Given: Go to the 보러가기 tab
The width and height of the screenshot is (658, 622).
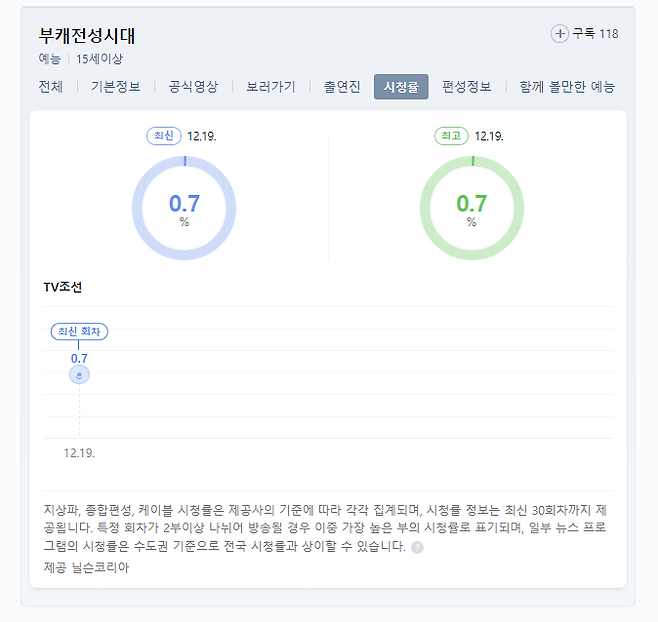Looking at the screenshot, I should click(x=271, y=87).
